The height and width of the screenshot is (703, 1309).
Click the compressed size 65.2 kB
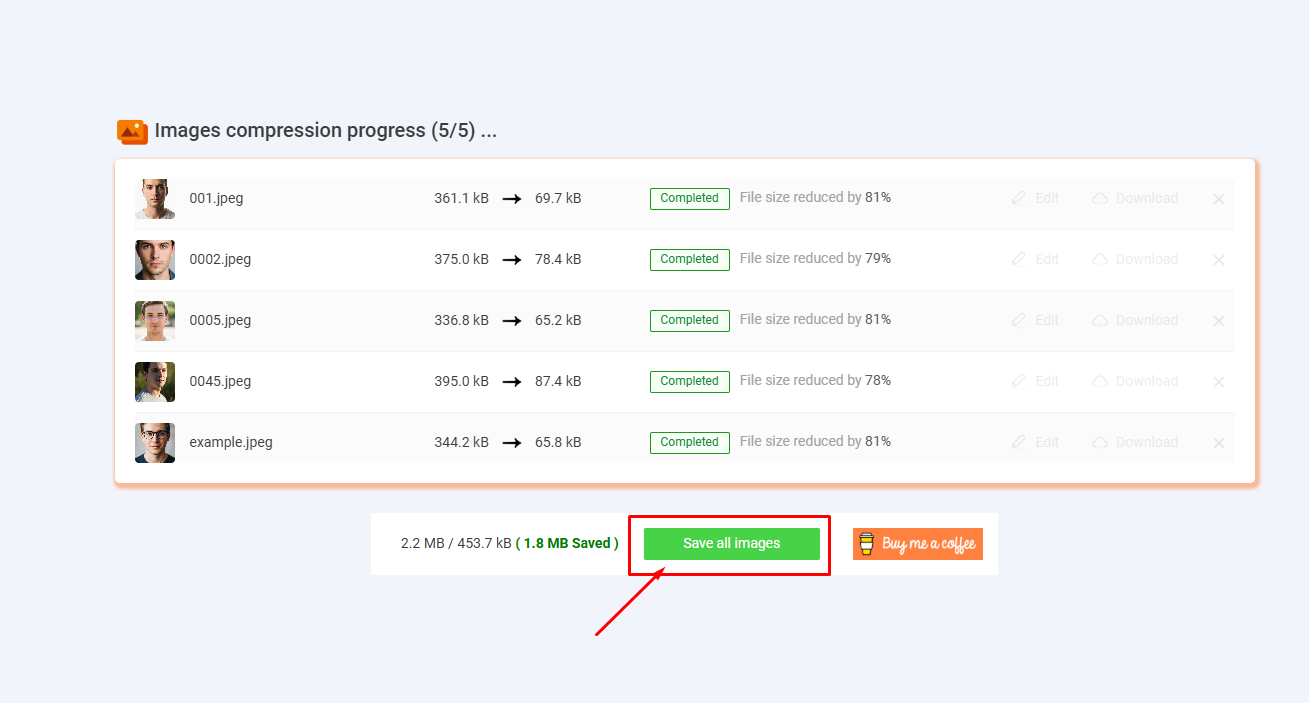[x=558, y=321]
